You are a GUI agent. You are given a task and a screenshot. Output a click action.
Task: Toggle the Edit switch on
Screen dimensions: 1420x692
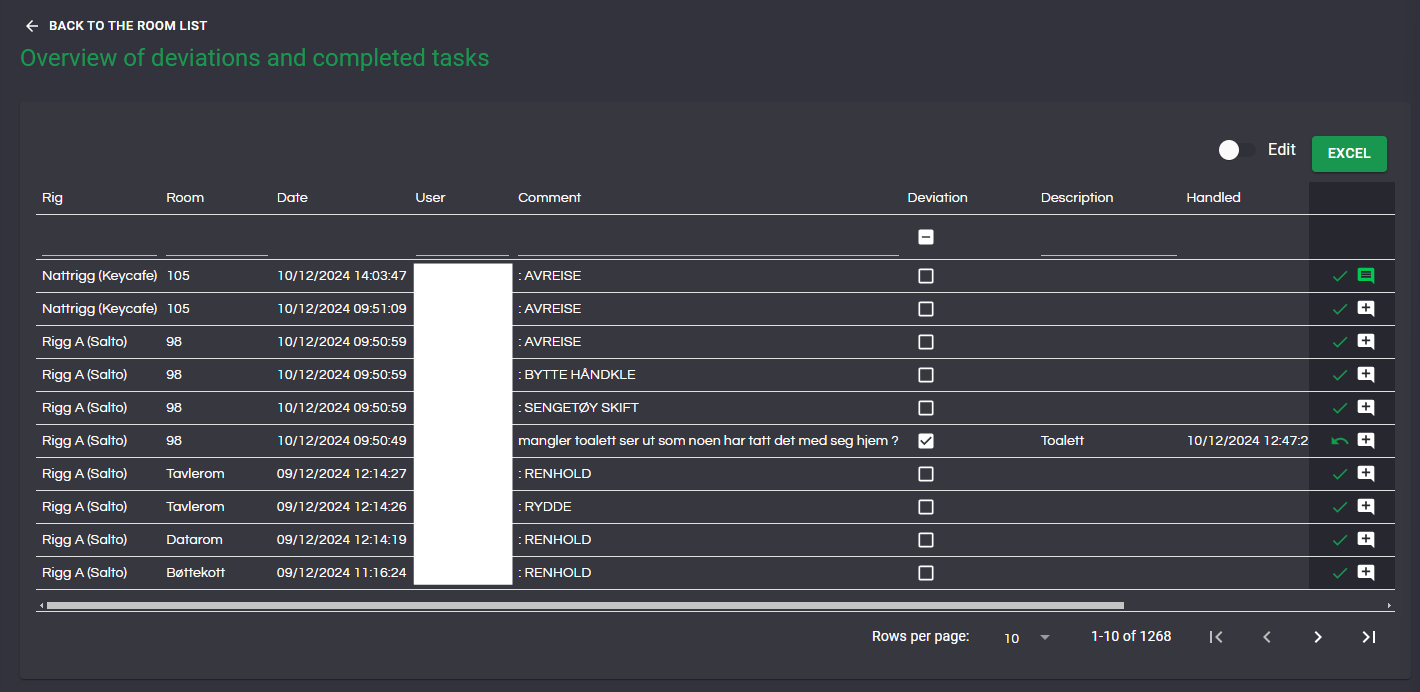[x=1236, y=150]
